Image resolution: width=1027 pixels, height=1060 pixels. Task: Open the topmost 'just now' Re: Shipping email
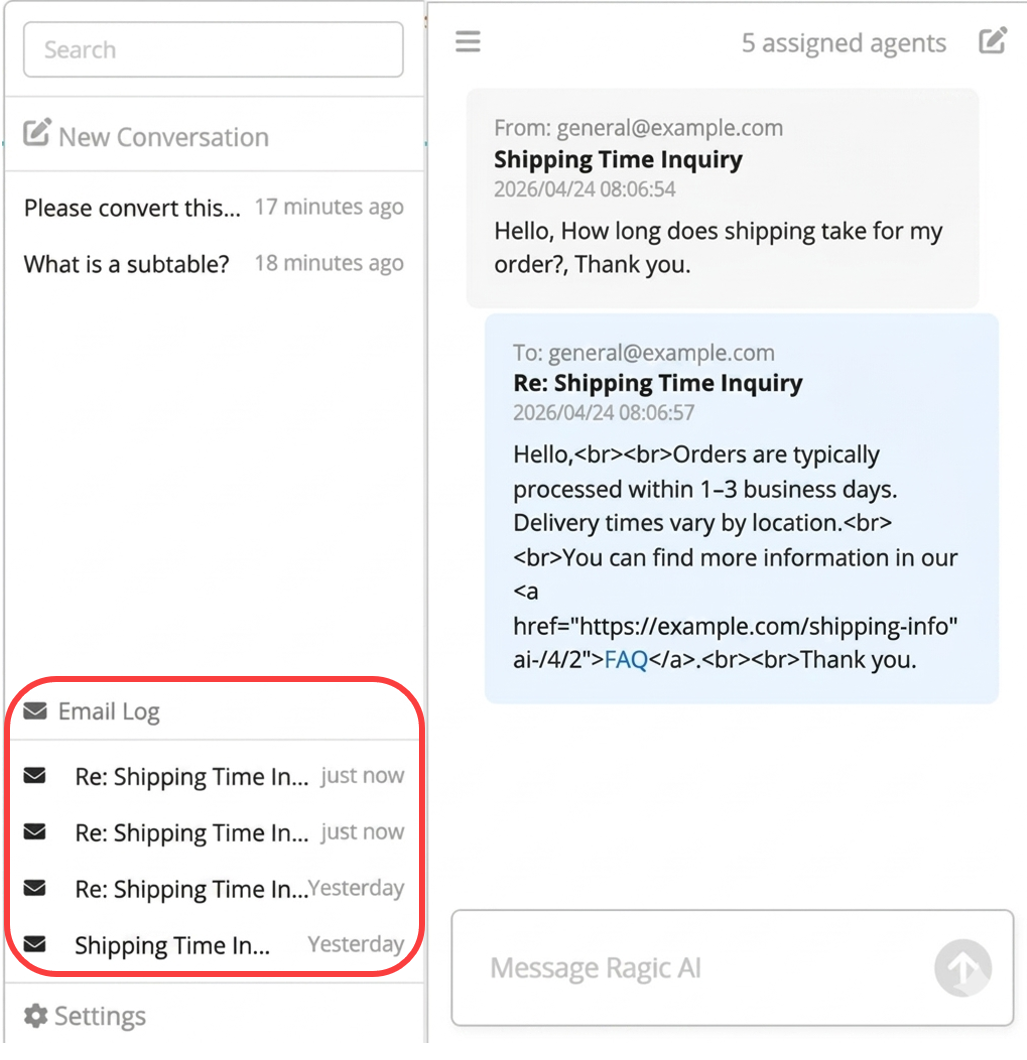pyautogui.click(x=192, y=777)
